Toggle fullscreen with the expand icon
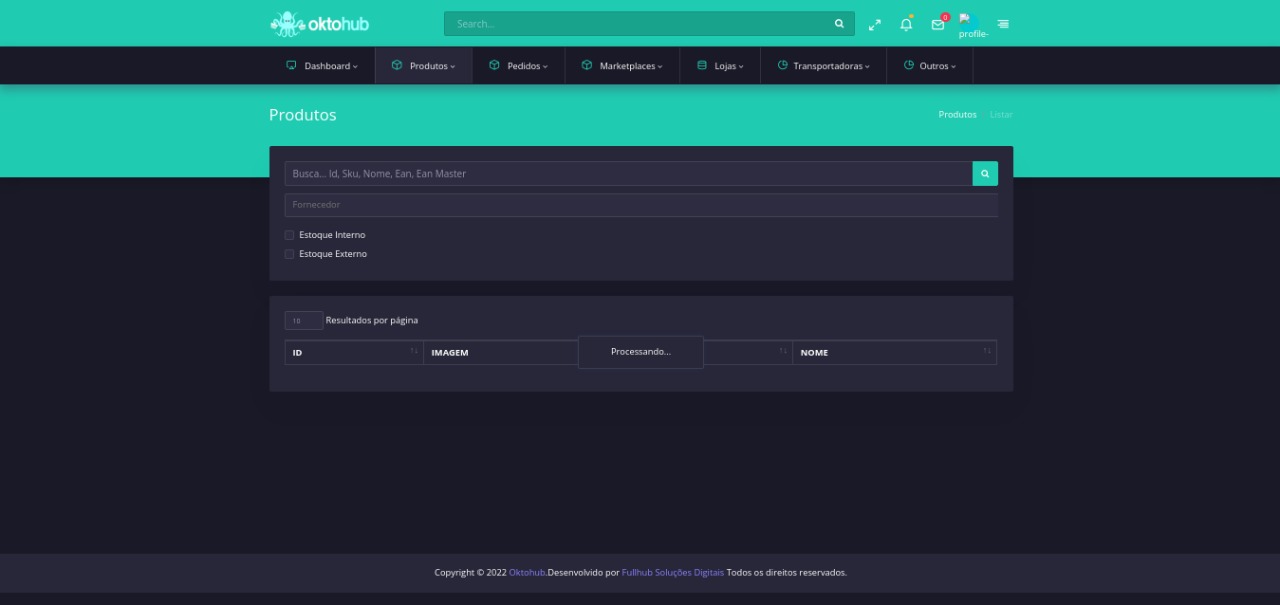Screen dimensions: 1280x605 pyautogui.click(x=875, y=24)
